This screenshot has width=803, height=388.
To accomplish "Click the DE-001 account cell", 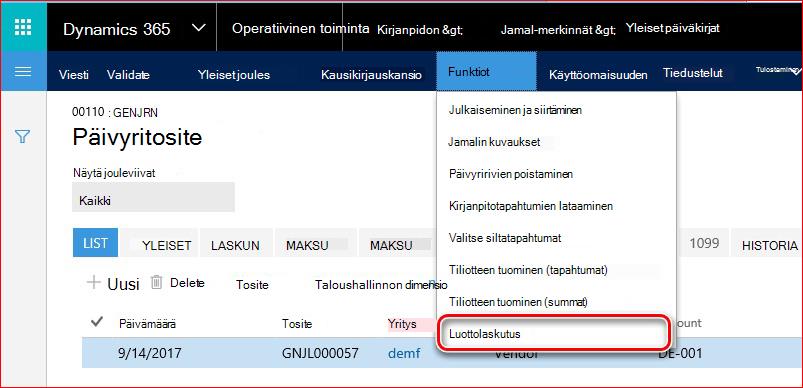I will pos(680,353).
